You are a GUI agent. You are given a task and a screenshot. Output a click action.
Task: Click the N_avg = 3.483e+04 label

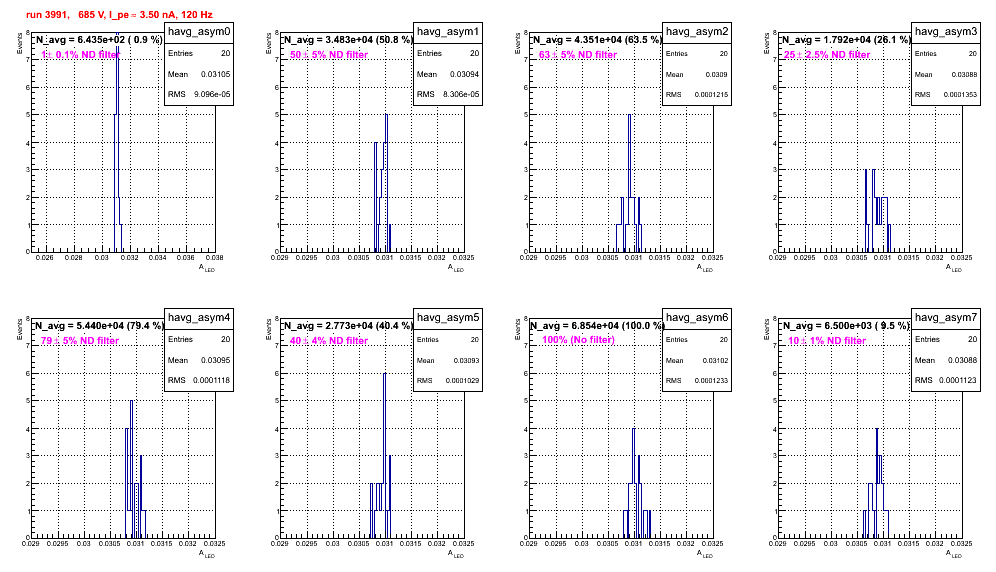348,40
